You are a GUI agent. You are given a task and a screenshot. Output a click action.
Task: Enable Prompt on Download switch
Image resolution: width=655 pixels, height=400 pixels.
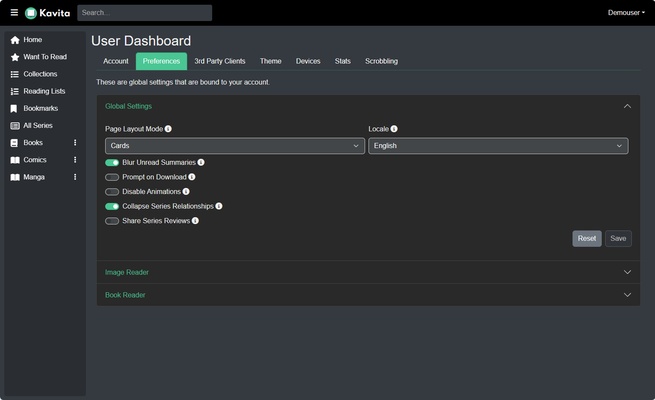coord(112,177)
